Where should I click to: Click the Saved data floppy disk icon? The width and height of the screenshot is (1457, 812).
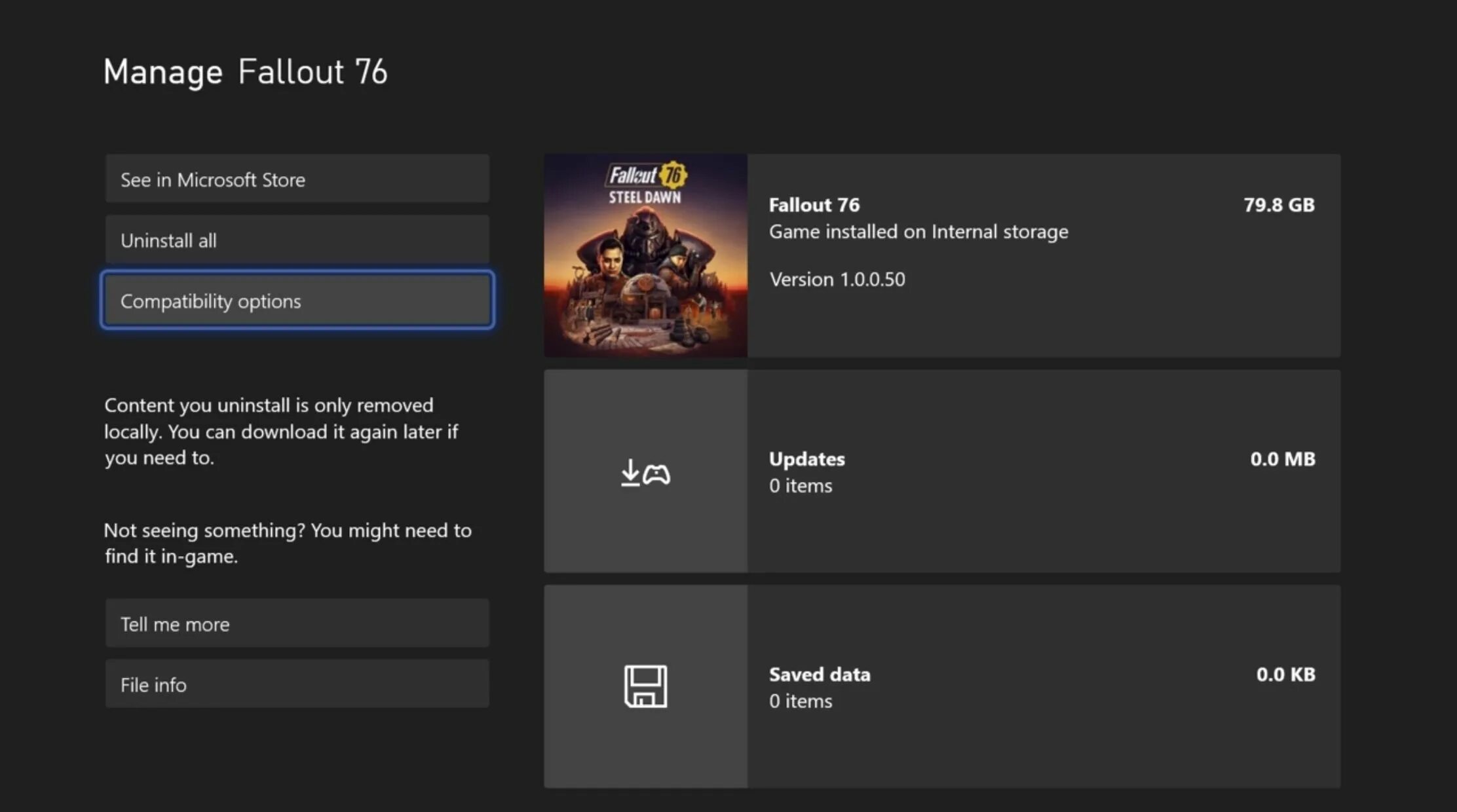645,686
